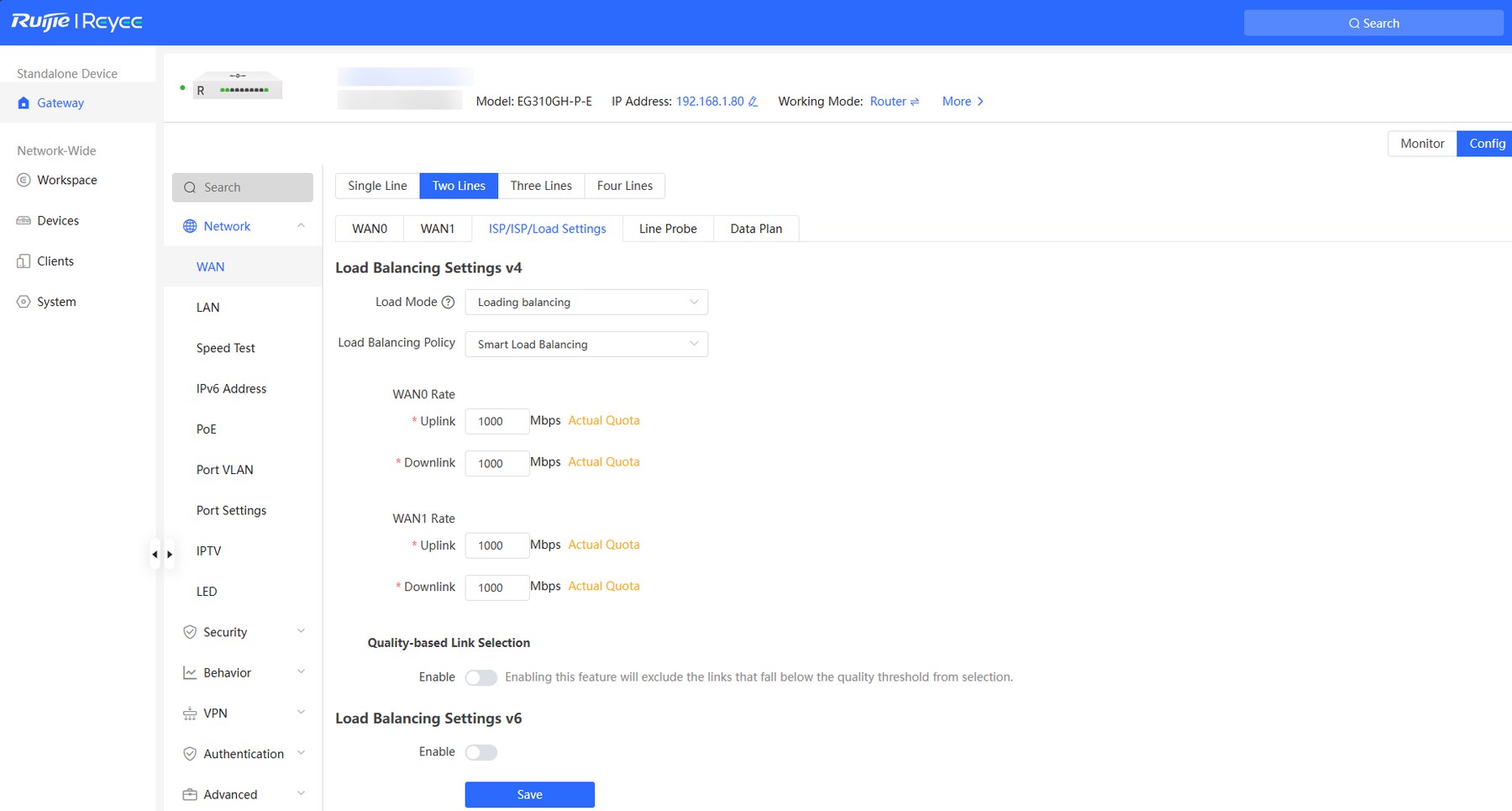Screen dimensions: 1512x811
Task: Click the edit IP address pencil icon
Action: (753, 102)
